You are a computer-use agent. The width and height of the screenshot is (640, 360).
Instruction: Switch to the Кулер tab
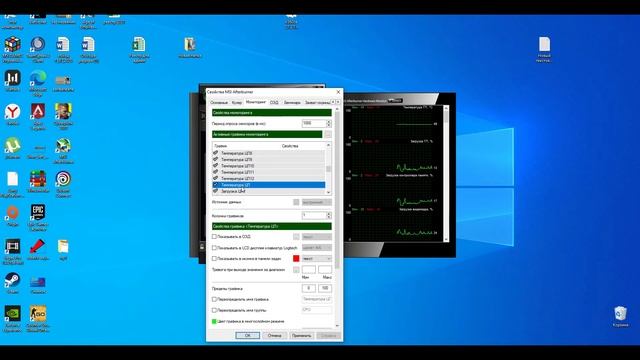(237, 102)
